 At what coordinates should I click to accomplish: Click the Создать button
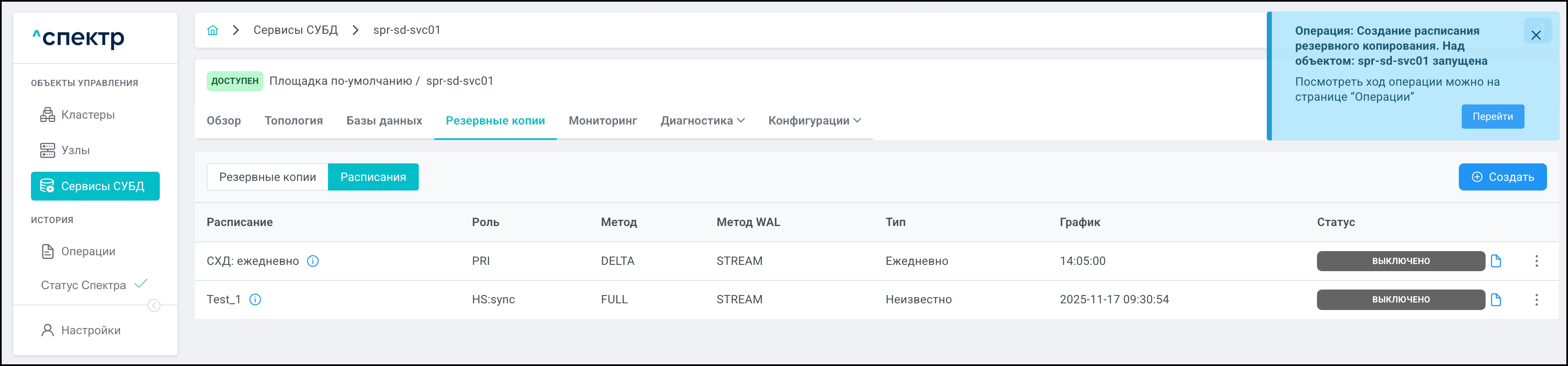click(1501, 177)
